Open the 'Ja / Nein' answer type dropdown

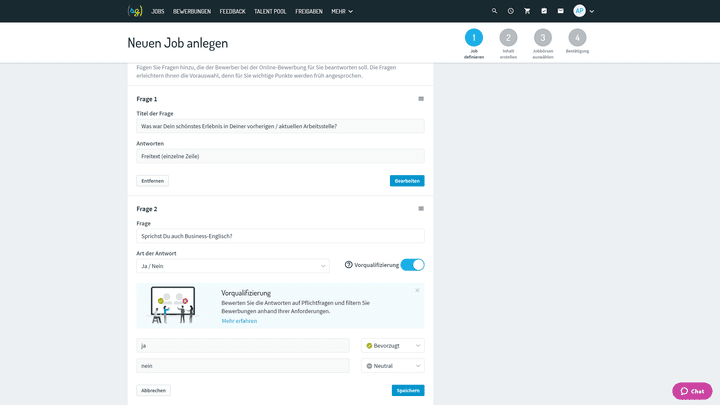point(232,266)
